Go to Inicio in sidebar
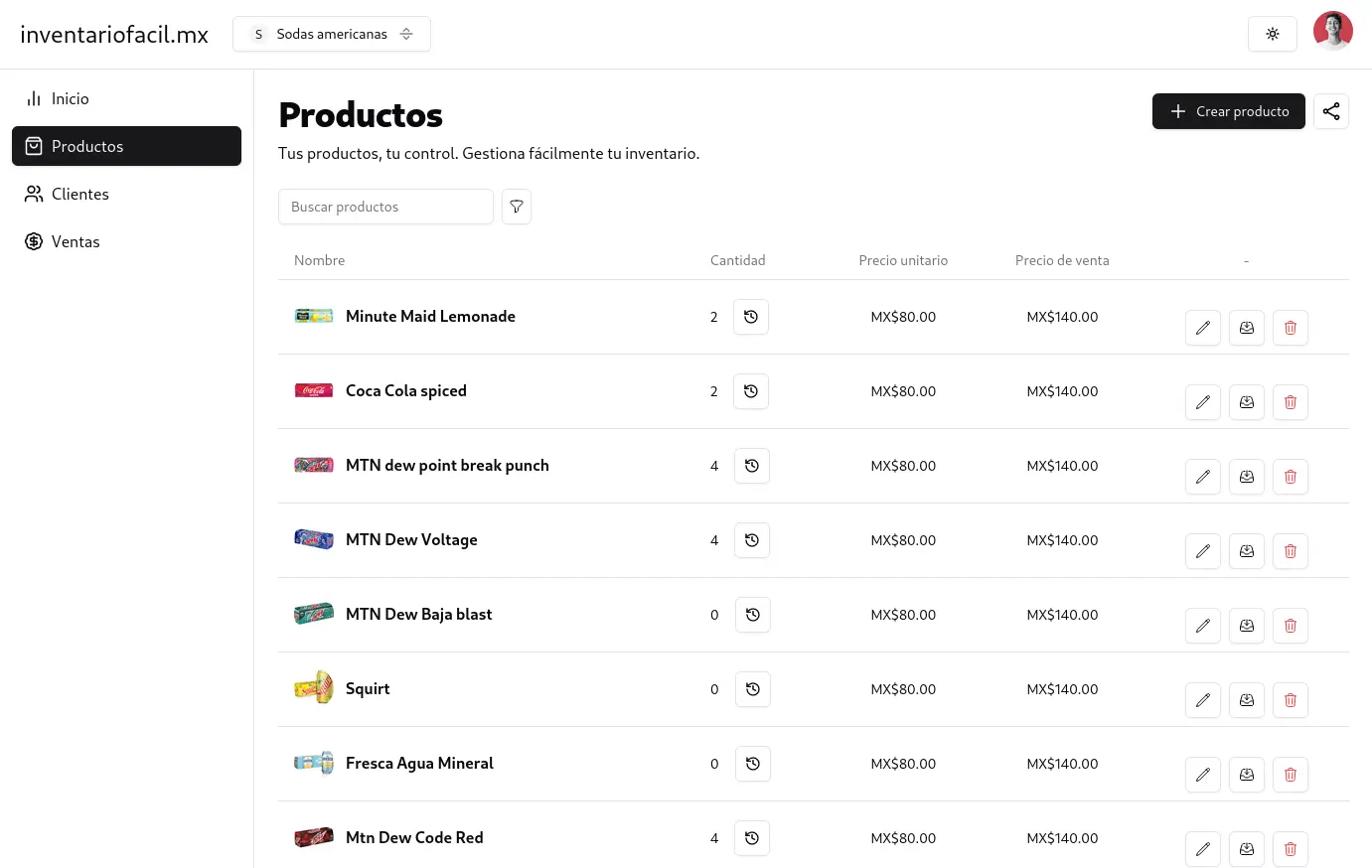 click(126, 98)
